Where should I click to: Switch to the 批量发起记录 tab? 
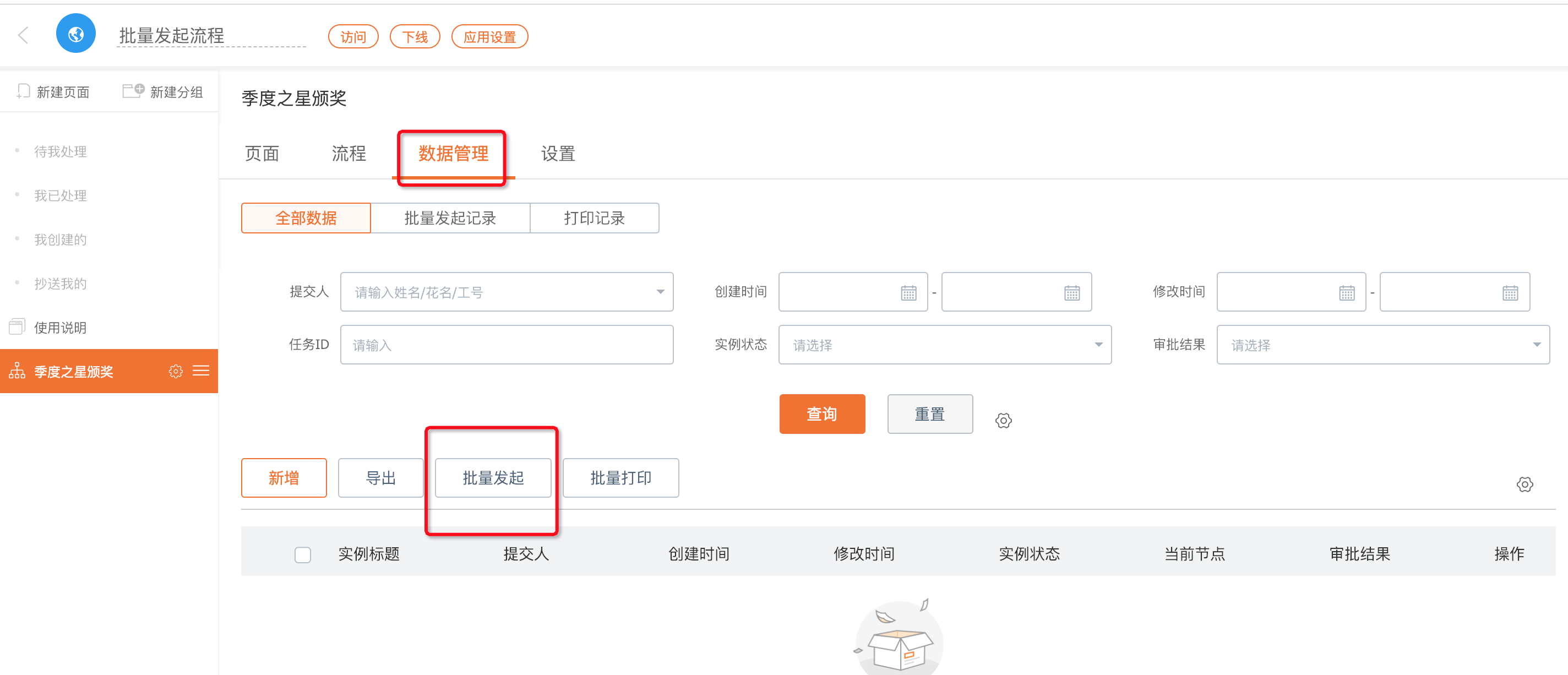pyautogui.click(x=450, y=218)
